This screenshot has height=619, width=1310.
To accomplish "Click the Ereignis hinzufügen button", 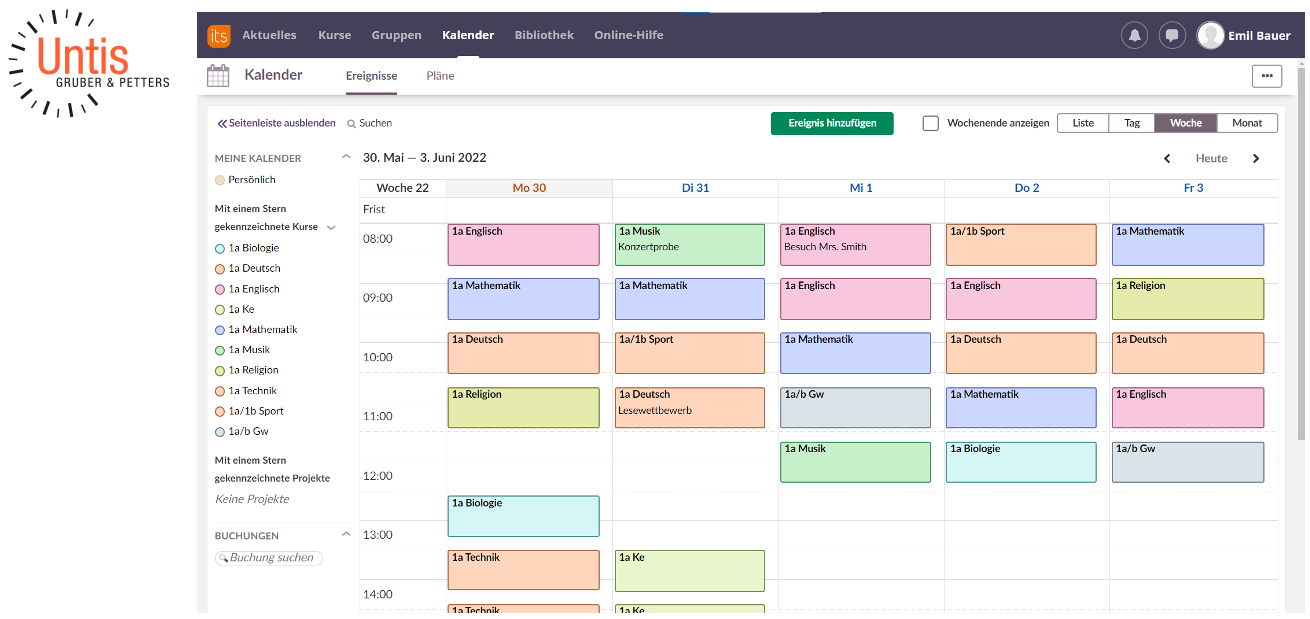I will pos(832,123).
